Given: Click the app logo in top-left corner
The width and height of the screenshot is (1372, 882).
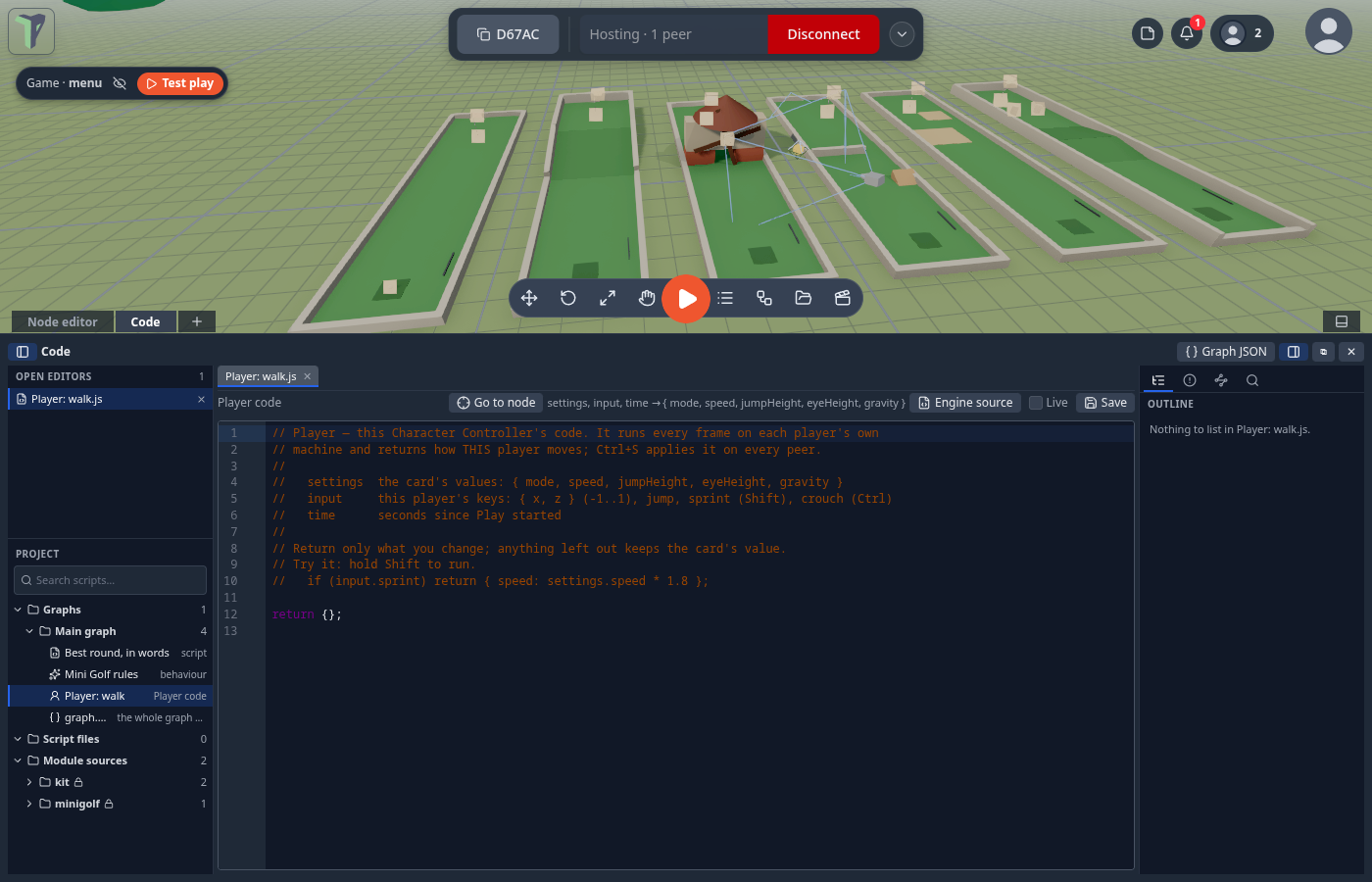Looking at the screenshot, I should 31,30.
